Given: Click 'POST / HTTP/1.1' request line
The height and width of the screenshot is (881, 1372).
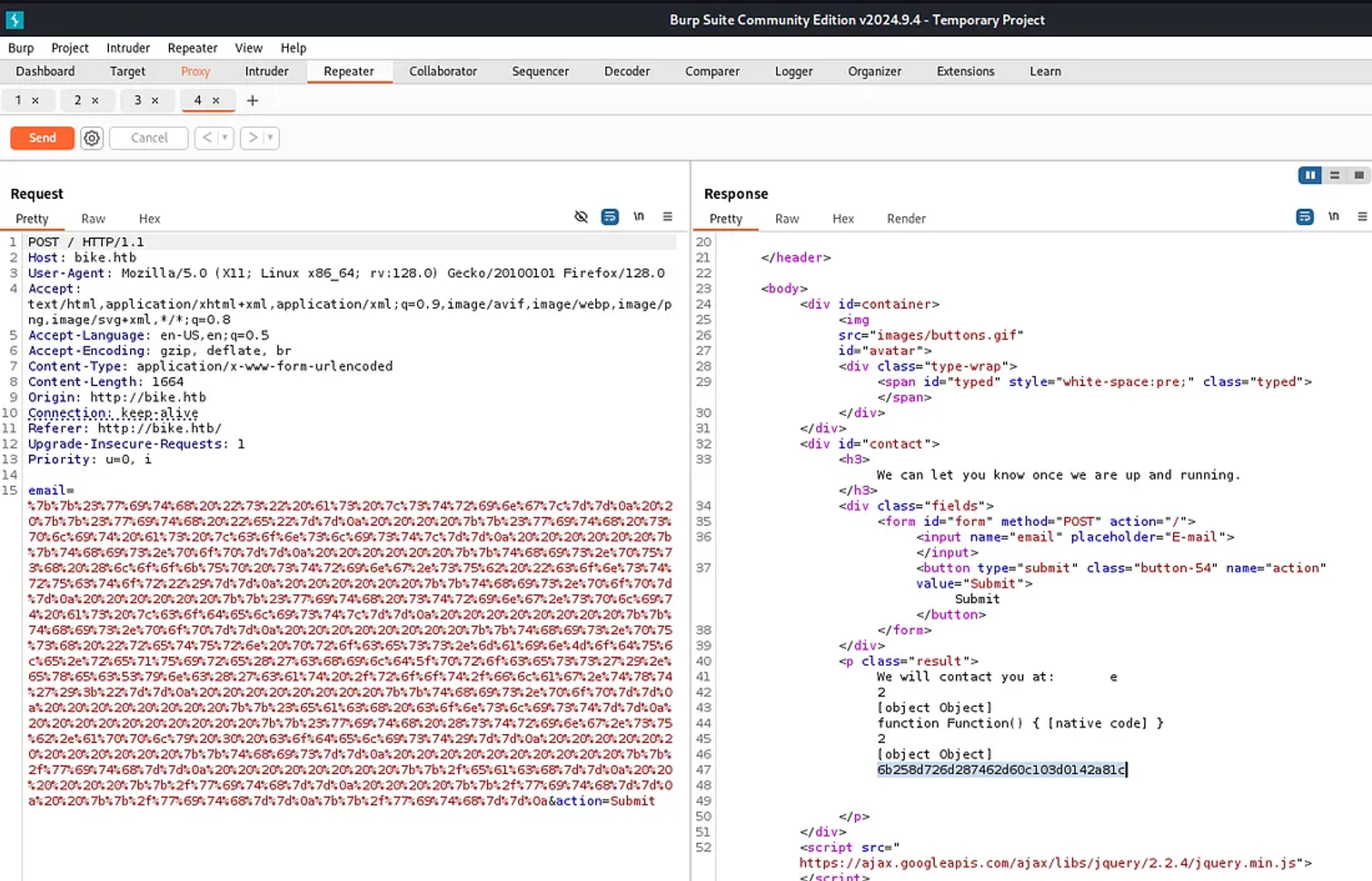Looking at the screenshot, I should (x=86, y=242).
